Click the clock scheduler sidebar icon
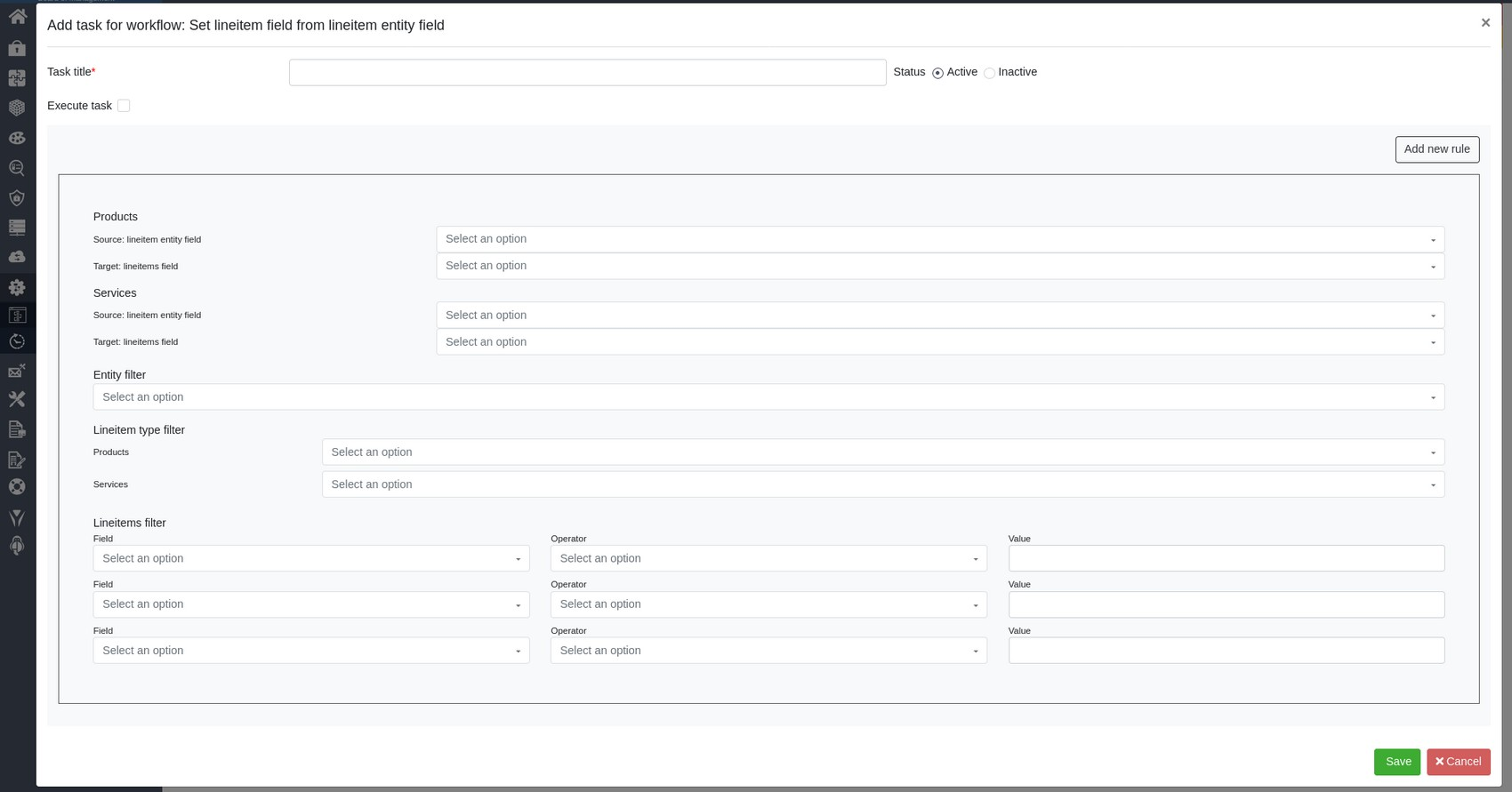The height and width of the screenshot is (792, 1512). [17, 341]
